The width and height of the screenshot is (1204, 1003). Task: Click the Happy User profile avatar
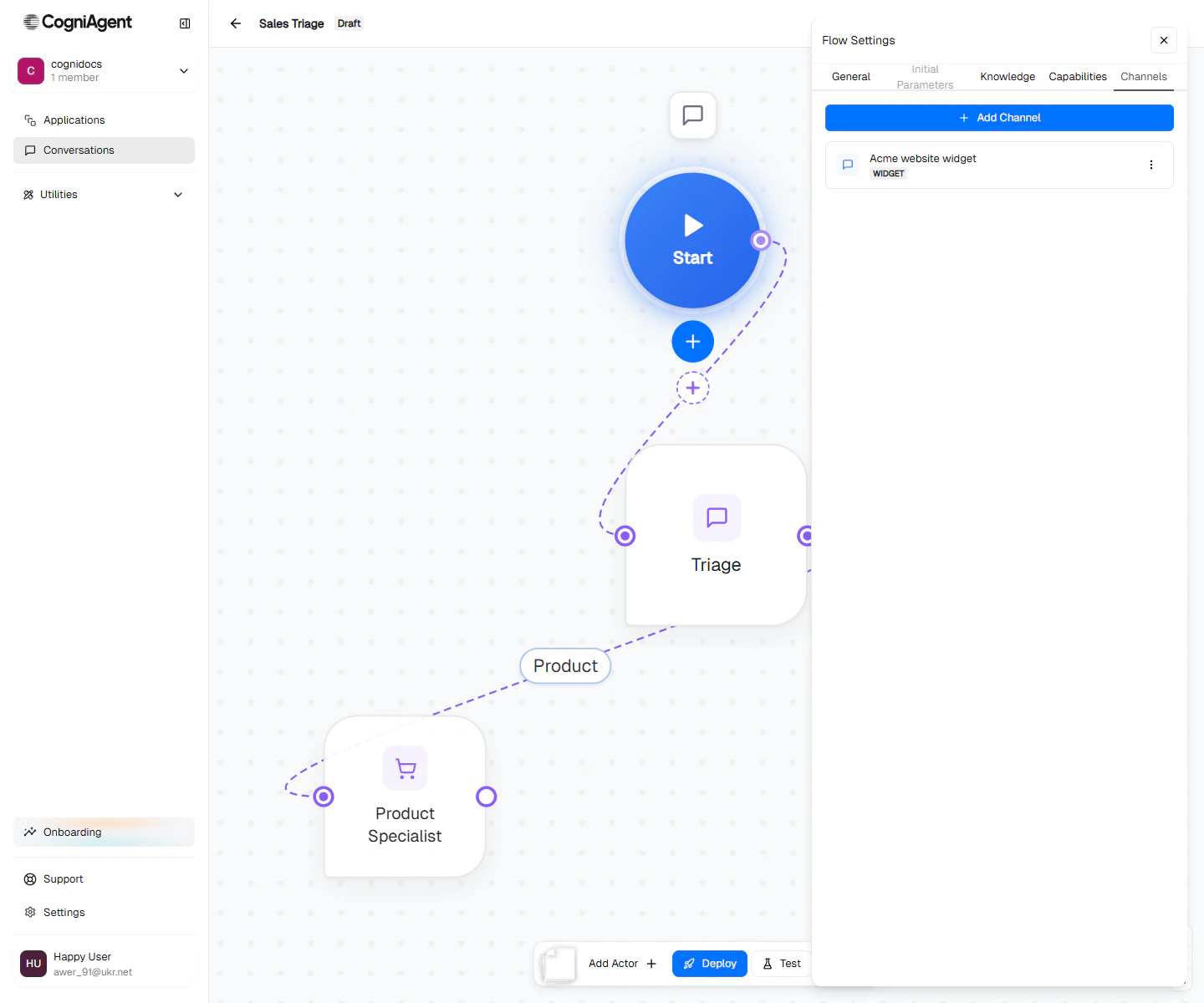(33, 964)
